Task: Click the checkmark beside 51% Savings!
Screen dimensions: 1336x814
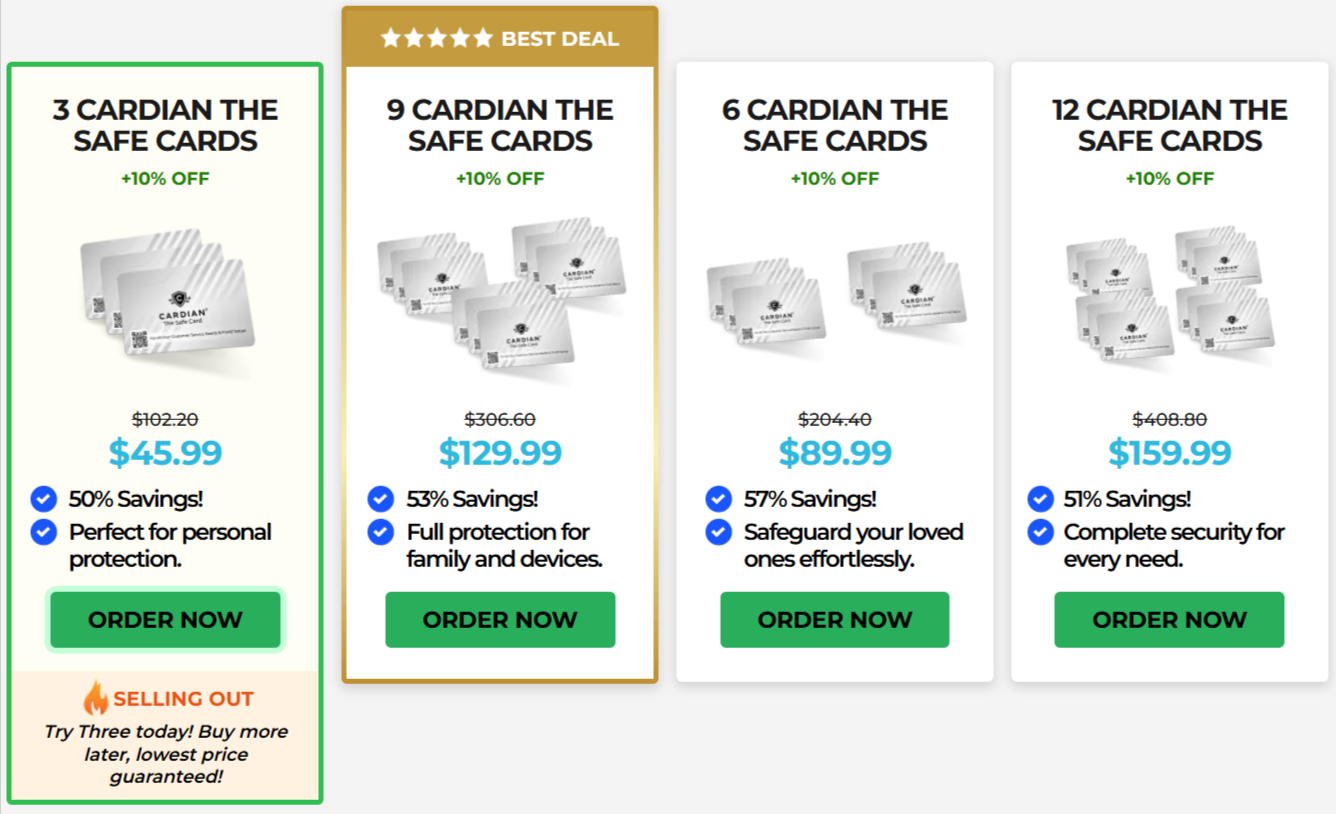Action: tap(1041, 498)
